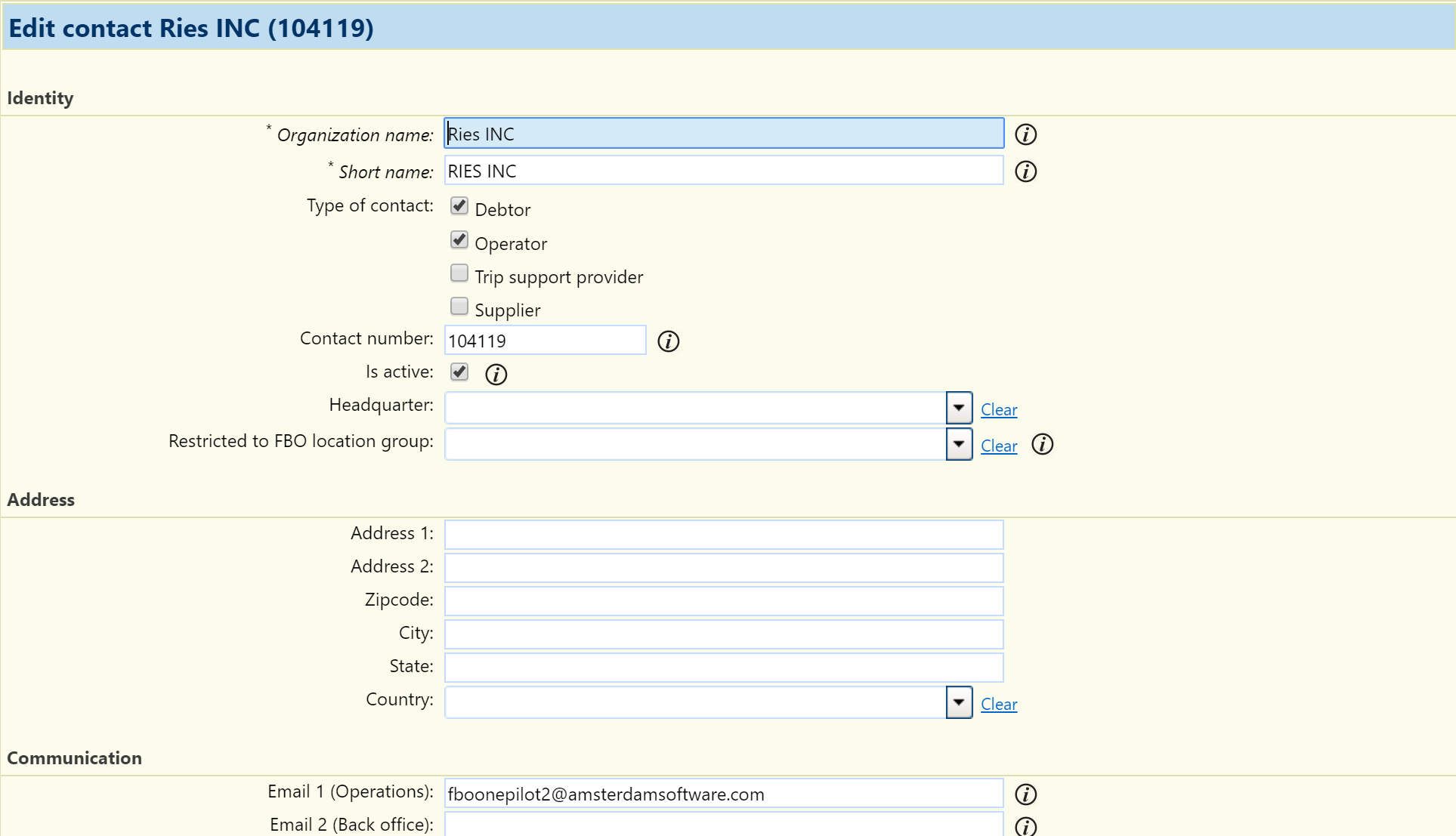Clear the Country selection
Image resolution: width=1456 pixels, height=836 pixels.
pos(998,704)
